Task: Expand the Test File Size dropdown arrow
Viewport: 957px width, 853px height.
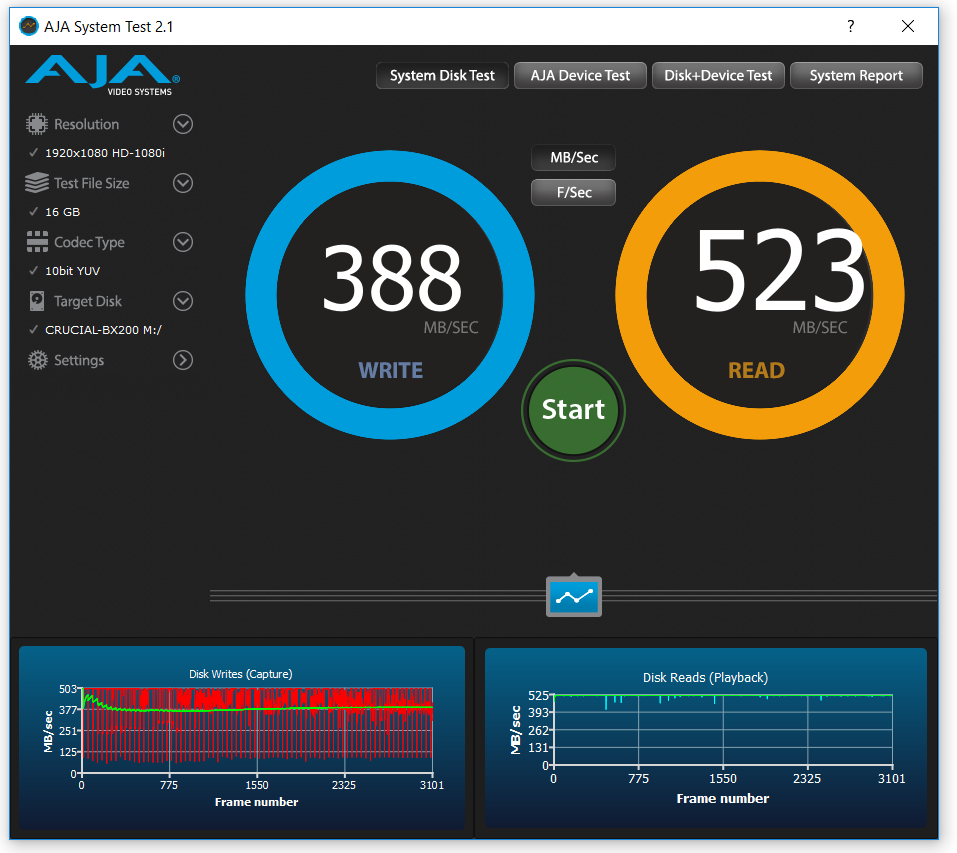Action: [x=182, y=183]
